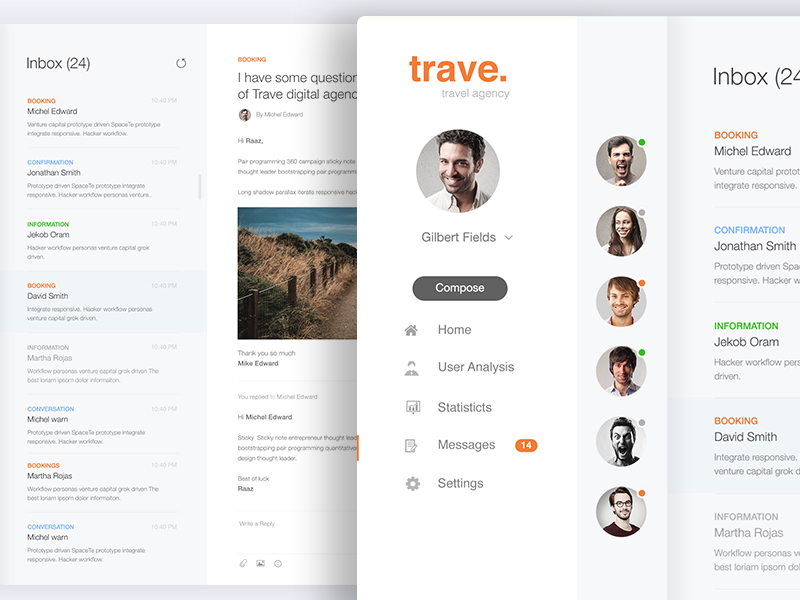Click the attachment paperclip icon
Image resolution: width=800 pixels, height=600 pixels.
(242, 564)
